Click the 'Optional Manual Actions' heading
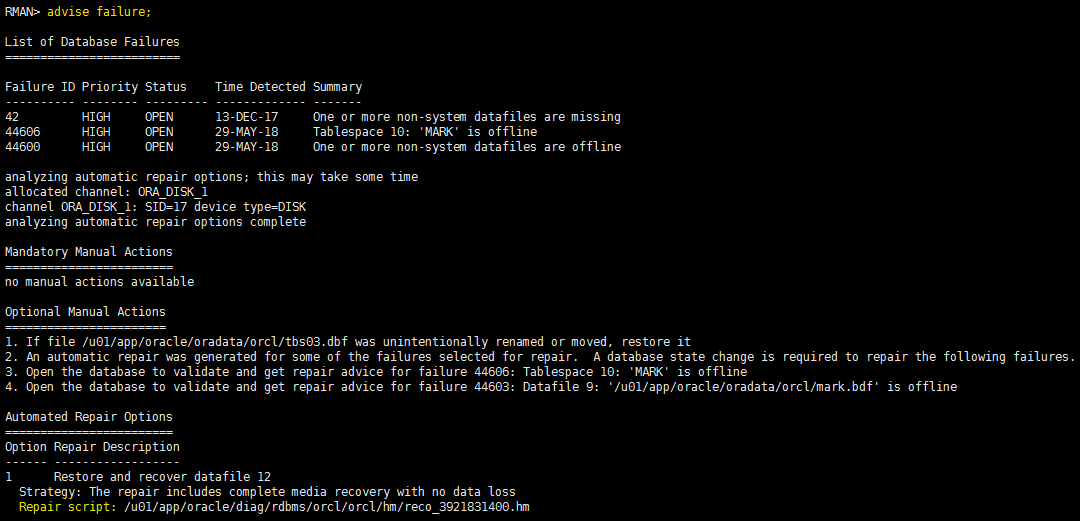The height and width of the screenshot is (521, 1080). [x=85, y=312]
